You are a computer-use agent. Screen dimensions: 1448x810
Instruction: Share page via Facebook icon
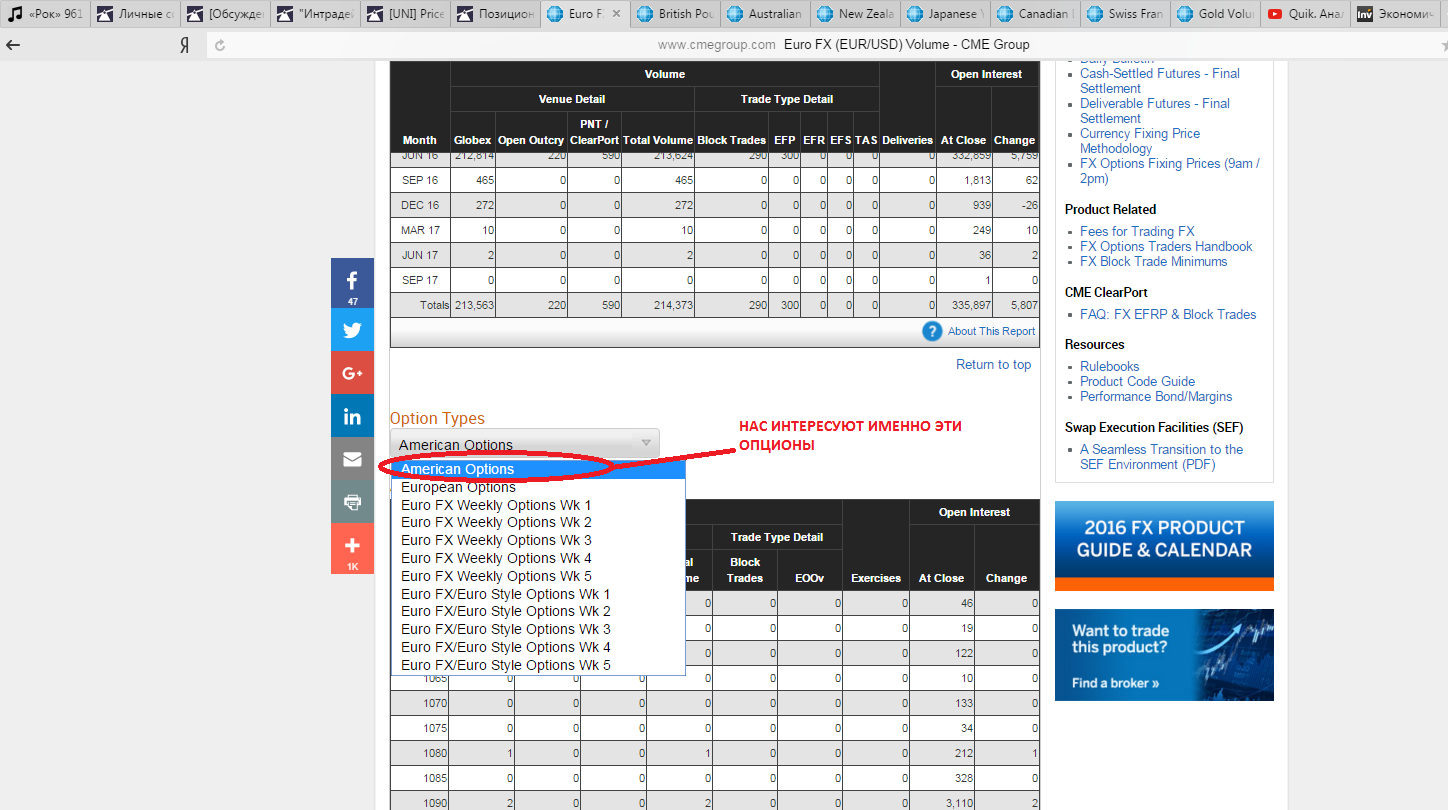pos(352,283)
